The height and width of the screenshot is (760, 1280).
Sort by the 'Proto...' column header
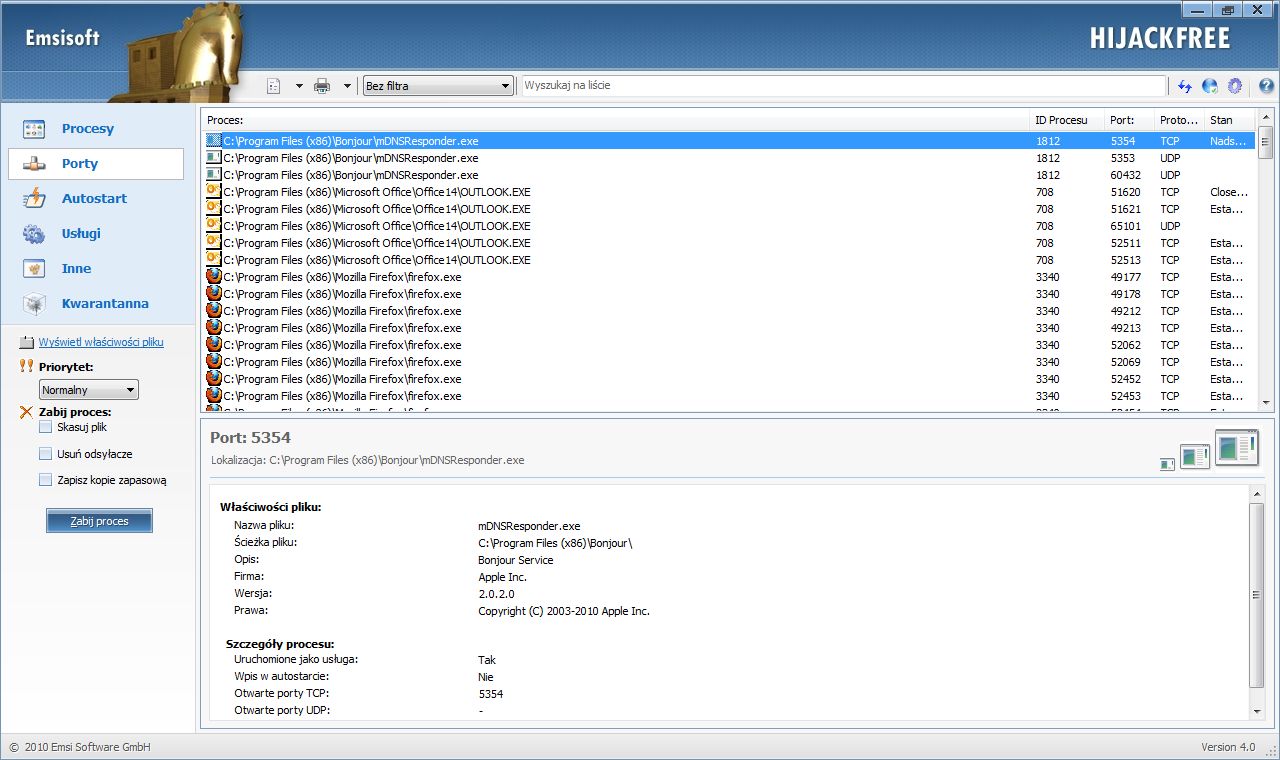point(1179,120)
